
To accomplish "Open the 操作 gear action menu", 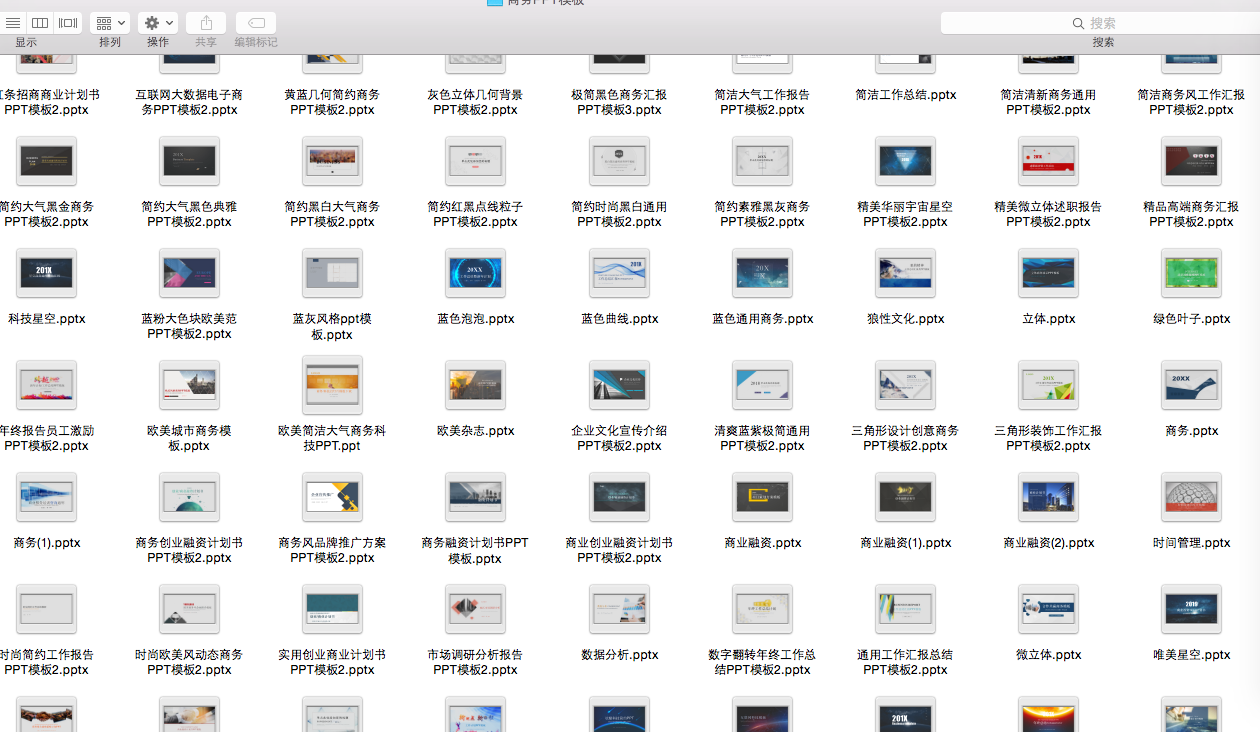I will (x=158, y=22).
